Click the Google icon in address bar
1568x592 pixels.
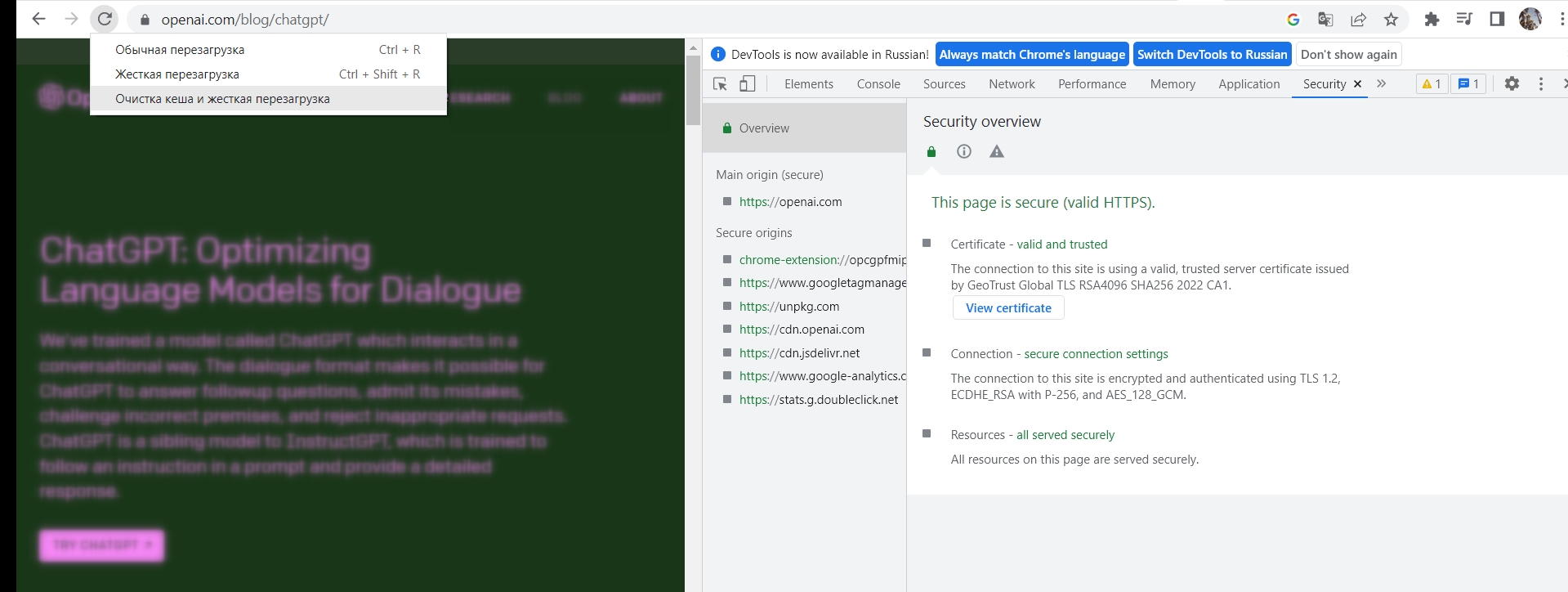[1293, 20]
